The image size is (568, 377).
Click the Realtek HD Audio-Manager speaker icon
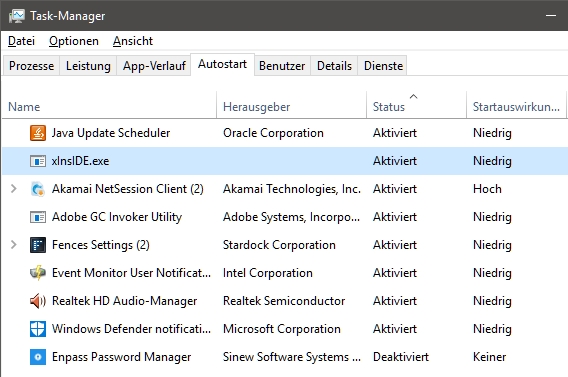[38, 301]
